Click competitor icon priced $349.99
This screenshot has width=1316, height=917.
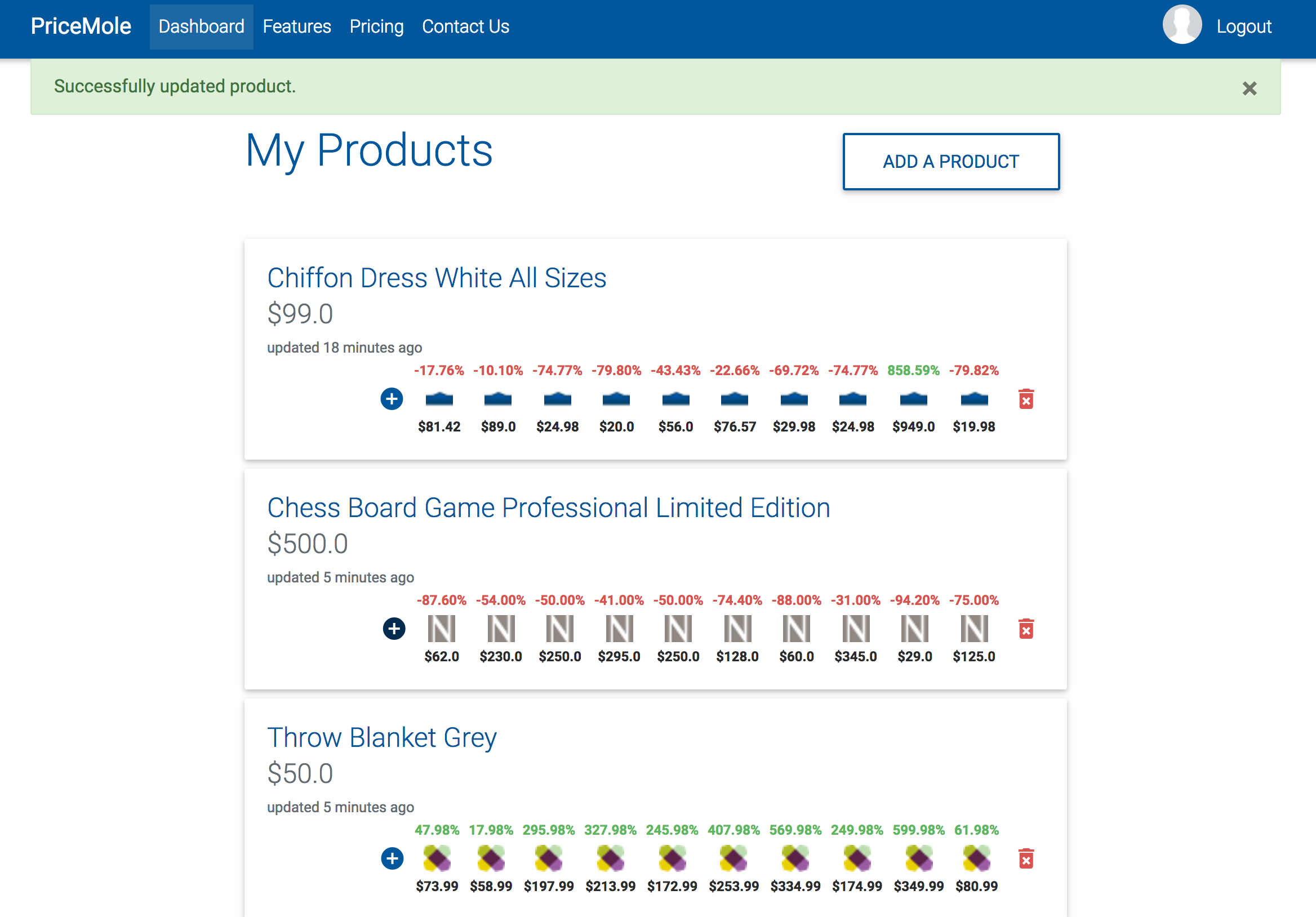point(918,858)
